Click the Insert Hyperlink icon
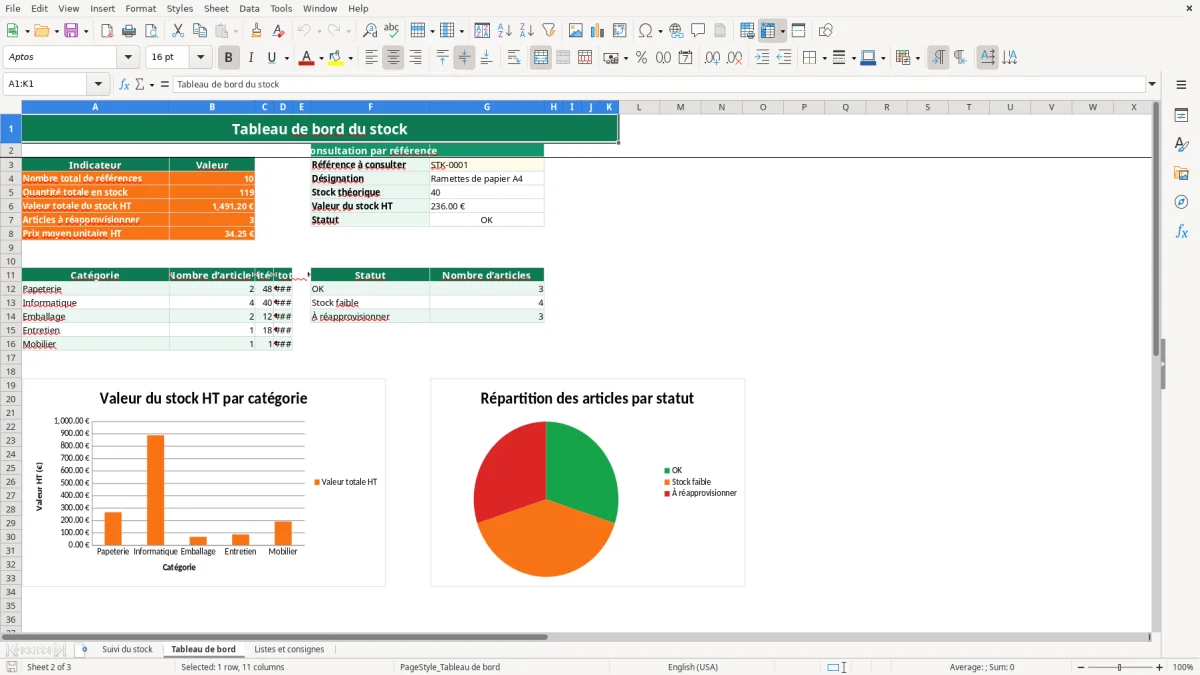The width and height of the screenshot is (1200, 675). tap(676, 31)
